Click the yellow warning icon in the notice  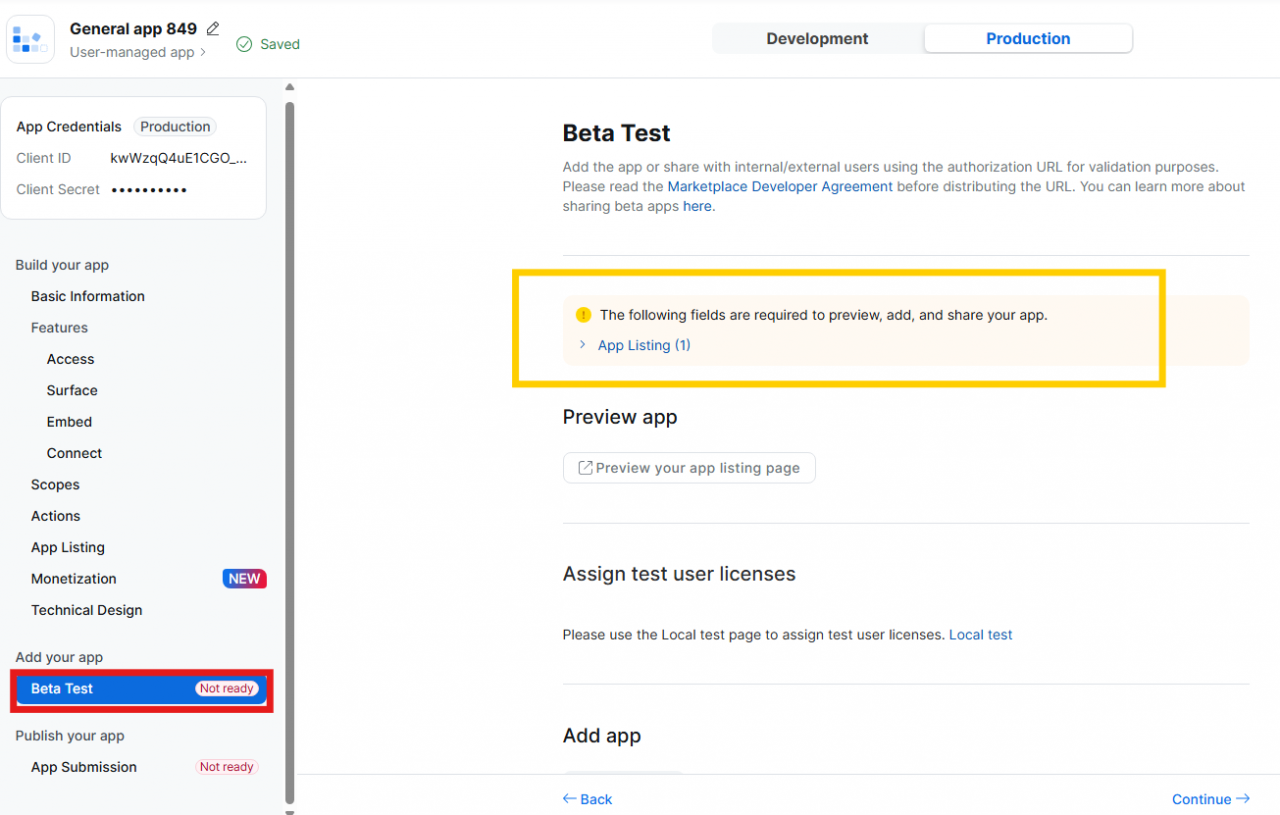point(584,315)
